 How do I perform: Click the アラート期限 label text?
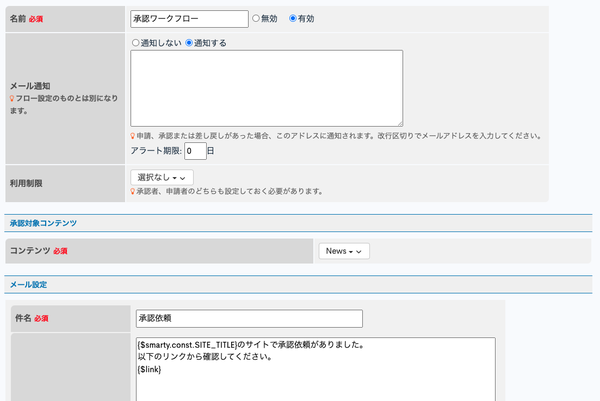coord(156,151)
